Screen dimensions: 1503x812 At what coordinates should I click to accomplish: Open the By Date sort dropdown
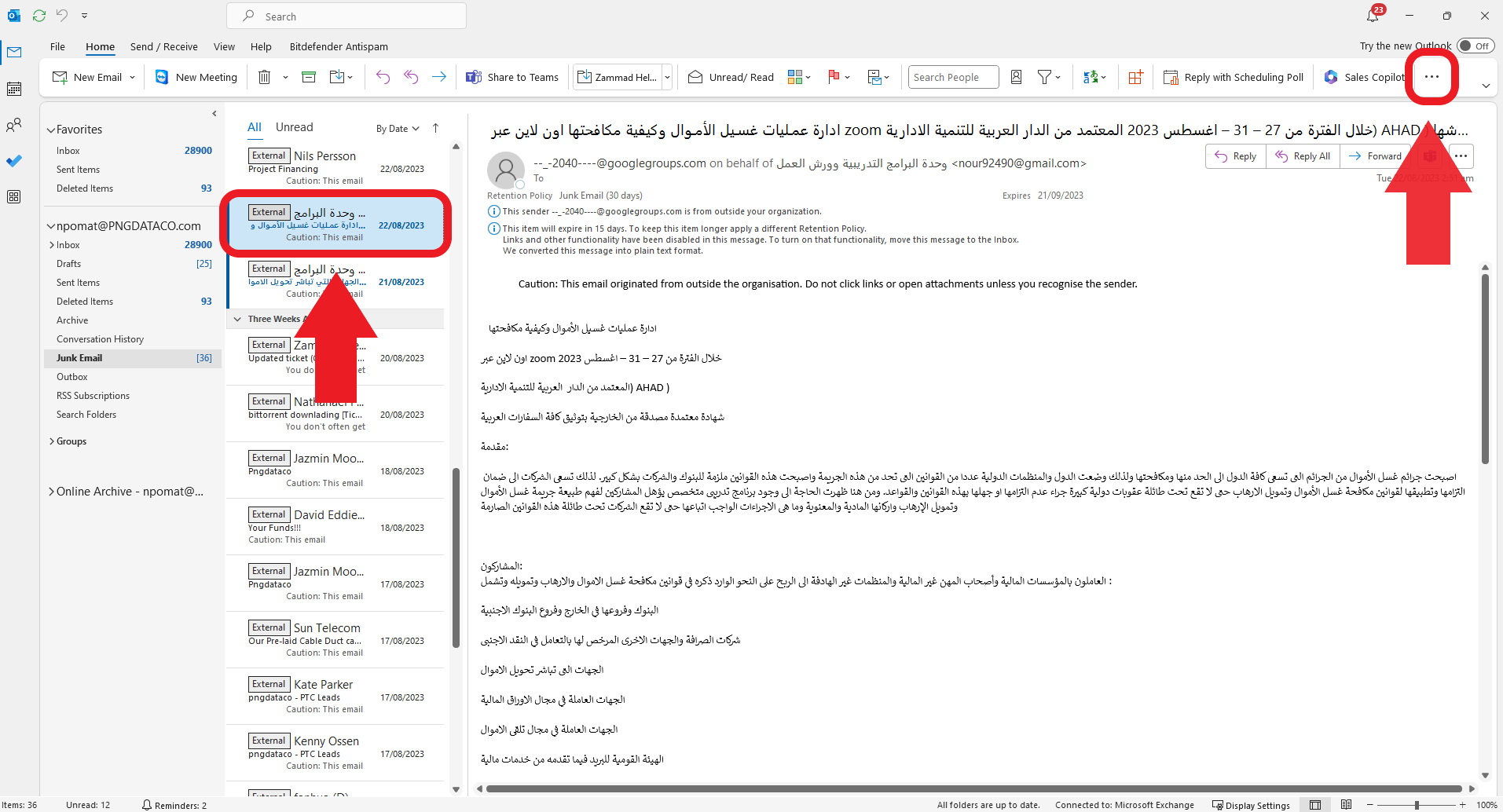click(398, 129)
